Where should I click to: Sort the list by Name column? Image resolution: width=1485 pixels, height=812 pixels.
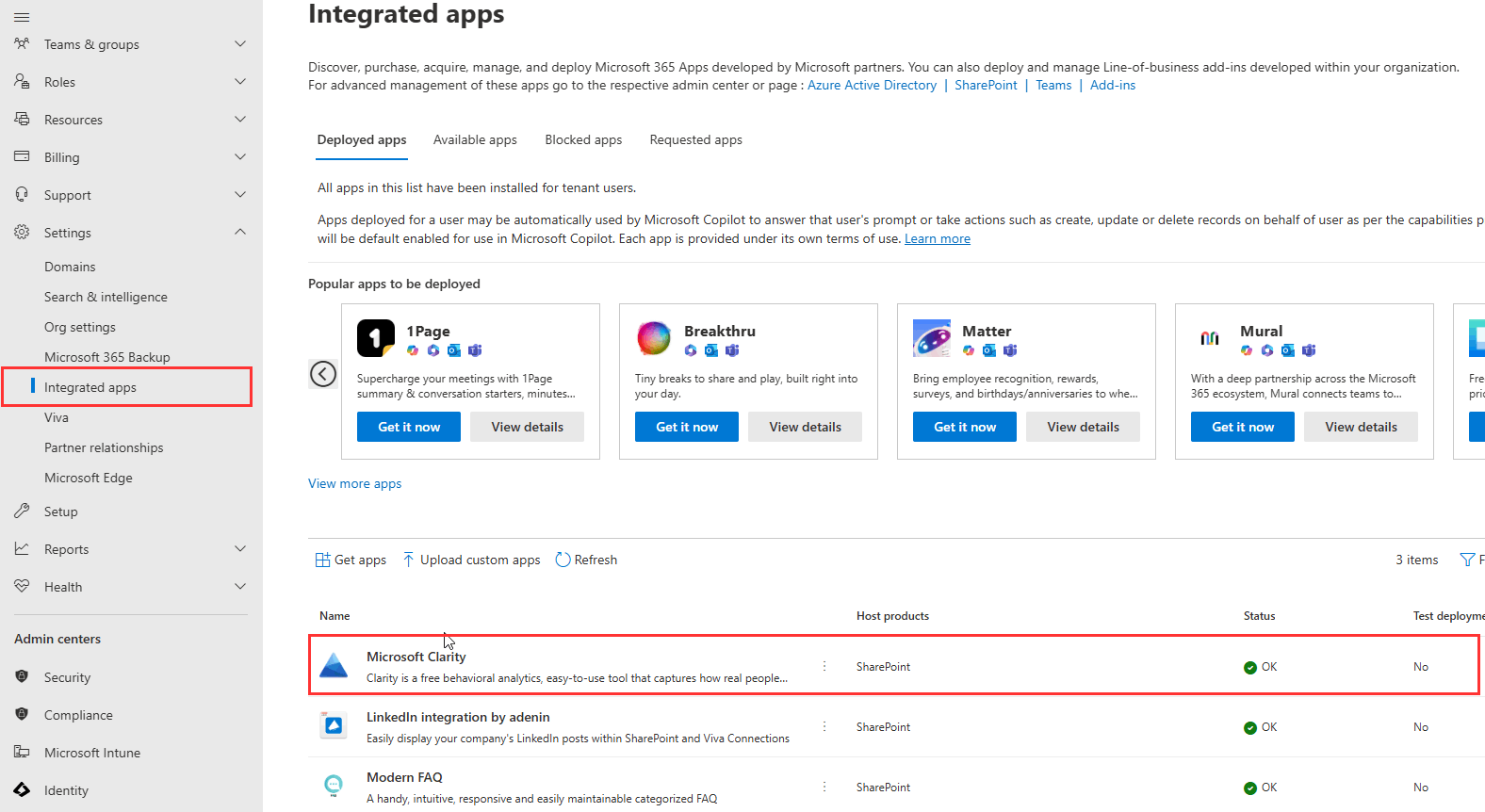tap(335, 616)
